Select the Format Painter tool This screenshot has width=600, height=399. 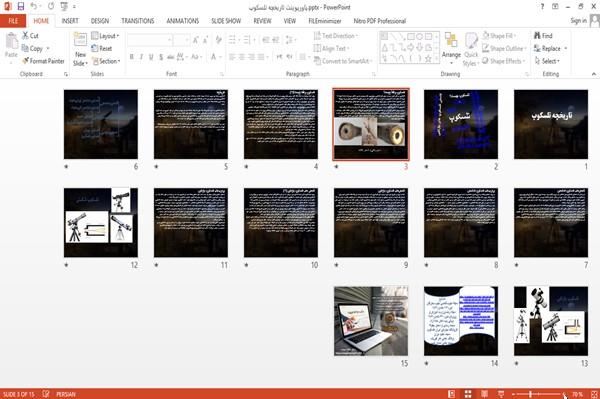(43, 61)
